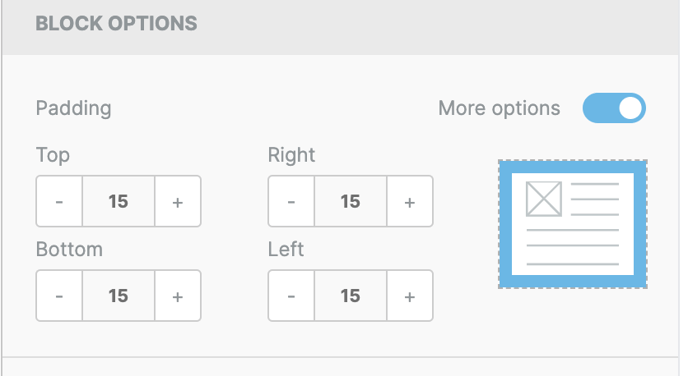Click the Top padding number field
The width and height of the screenshot is (688, 376).
[x=118, y=201]
